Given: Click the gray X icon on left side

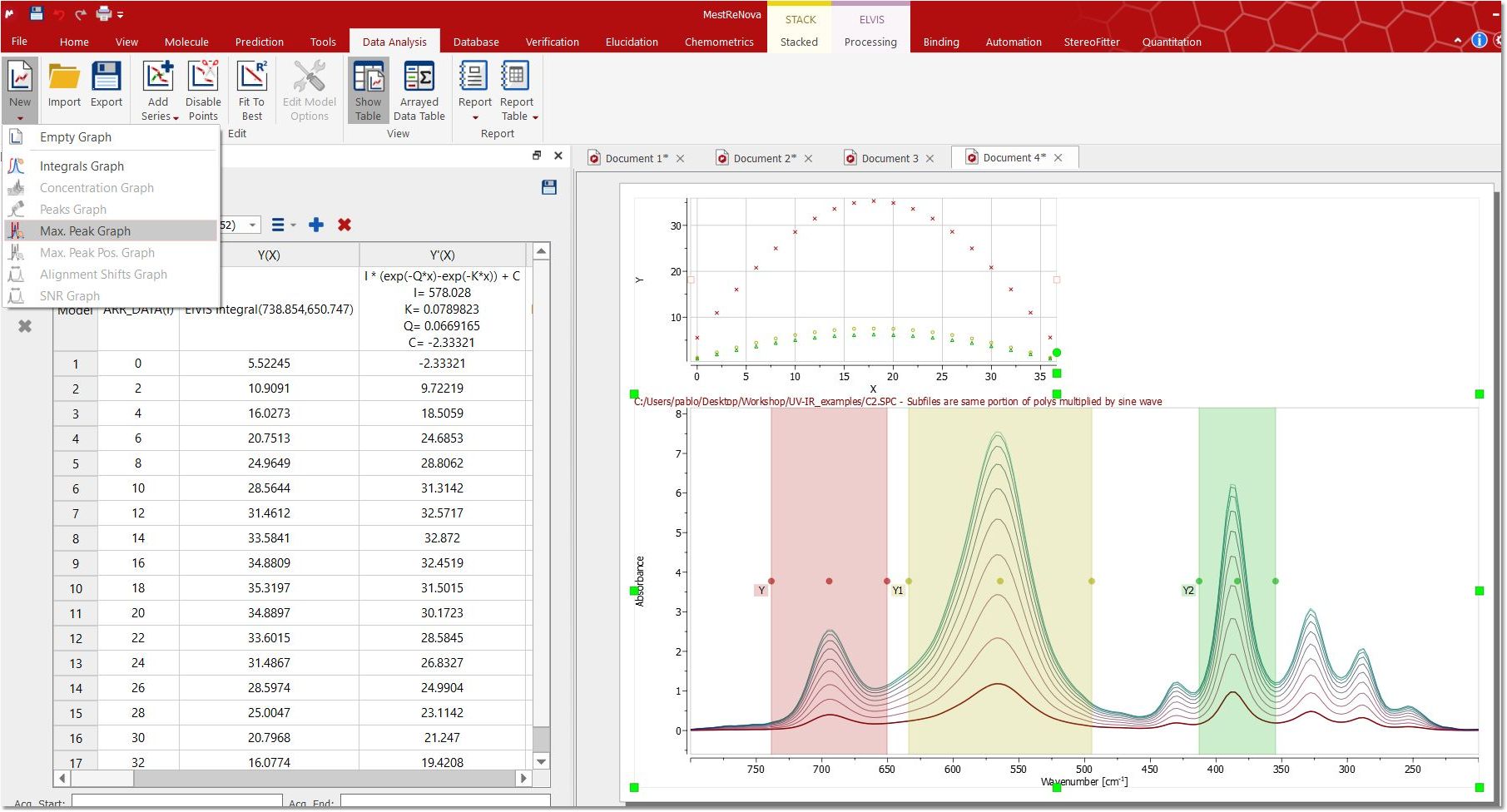Looking at the screenshot, I should click(25, 326).
